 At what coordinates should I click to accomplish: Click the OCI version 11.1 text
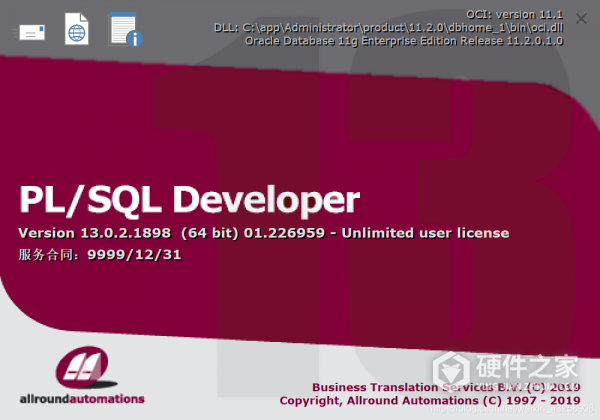coord(514,15)
